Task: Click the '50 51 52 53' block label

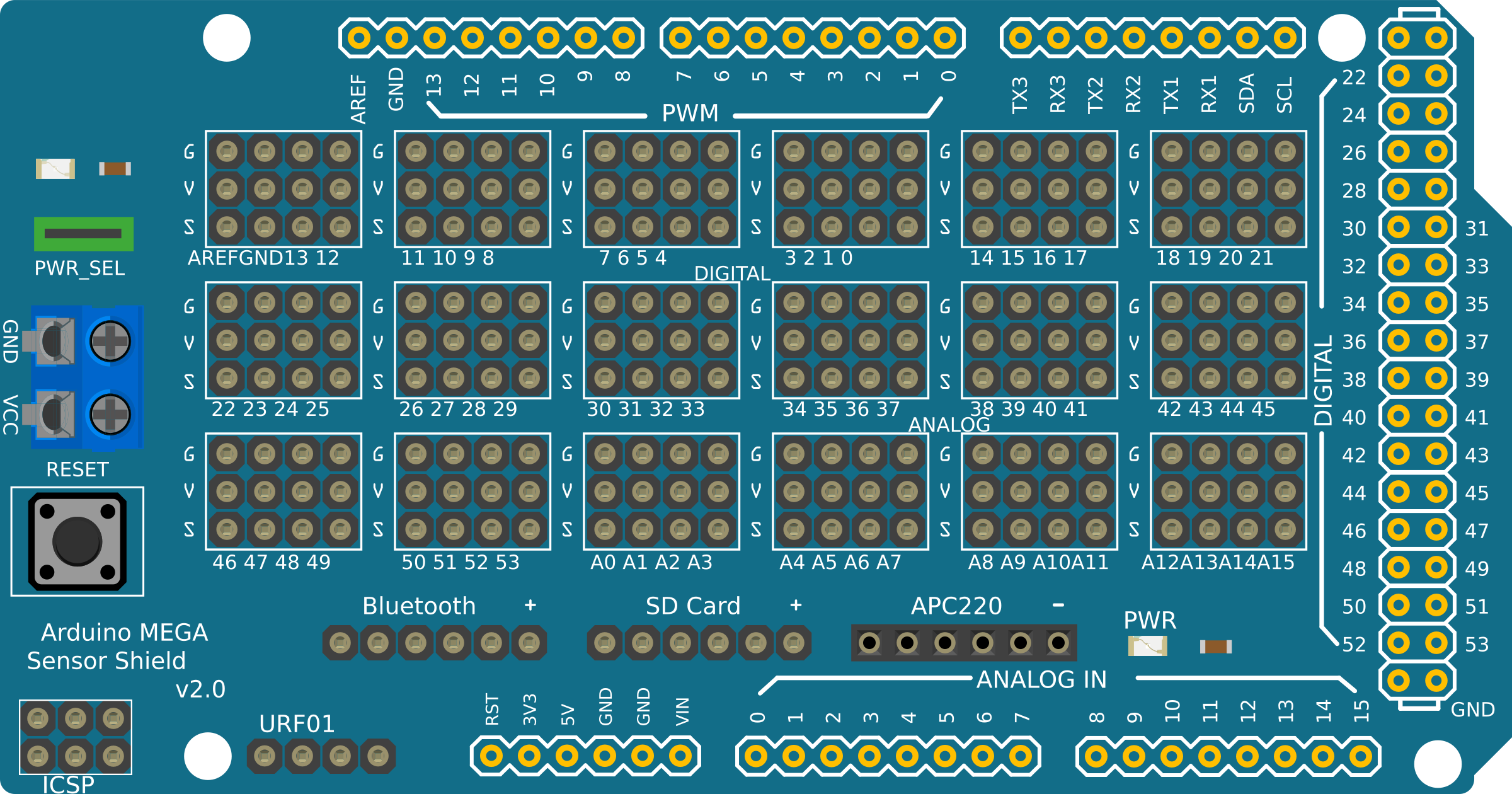Action: tap(461, 562)
